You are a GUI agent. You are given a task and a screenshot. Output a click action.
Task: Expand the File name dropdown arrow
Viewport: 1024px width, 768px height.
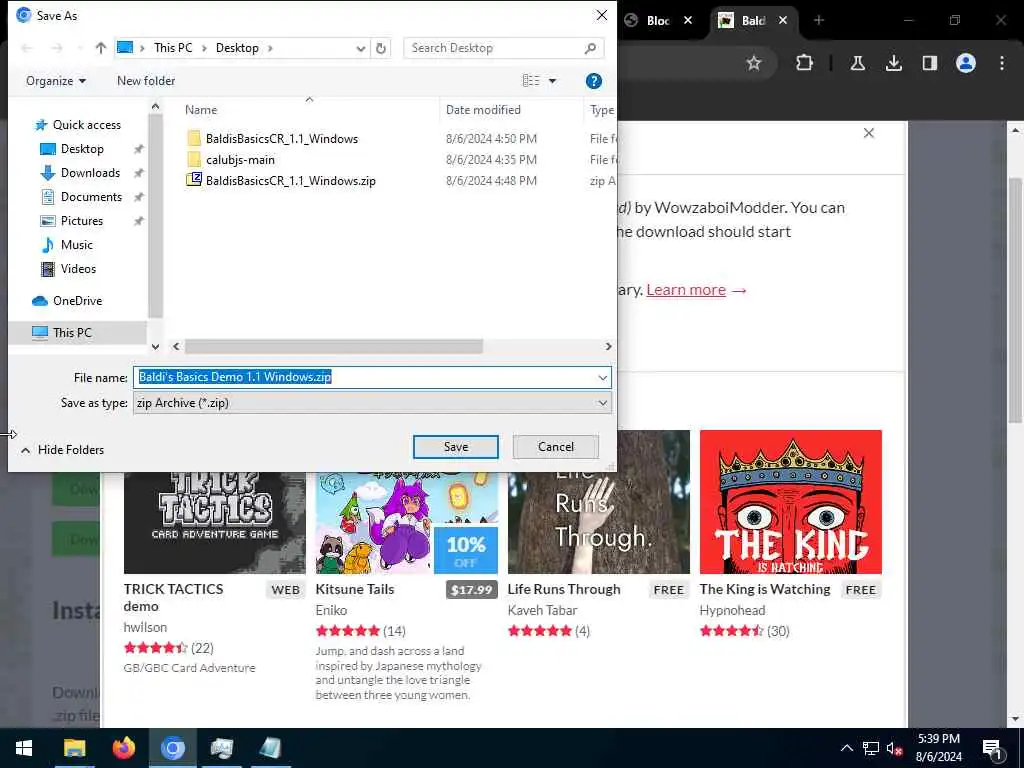tap(602, 377)
